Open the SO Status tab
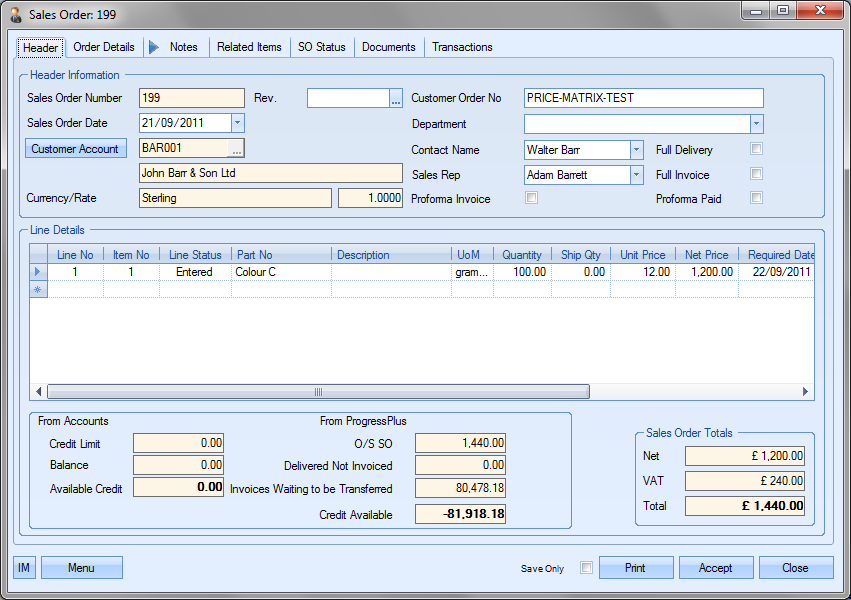The height and width of the screenshot is (600, 851). click(x=321, y=47)
